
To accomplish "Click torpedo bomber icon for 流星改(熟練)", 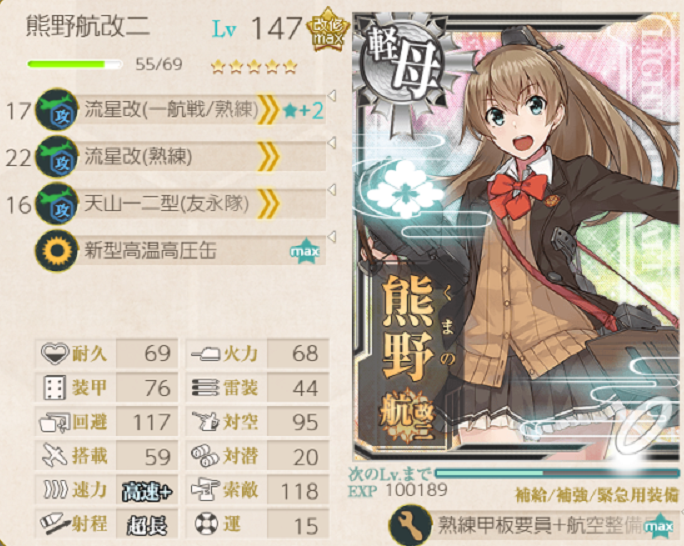I will (57, 157).
